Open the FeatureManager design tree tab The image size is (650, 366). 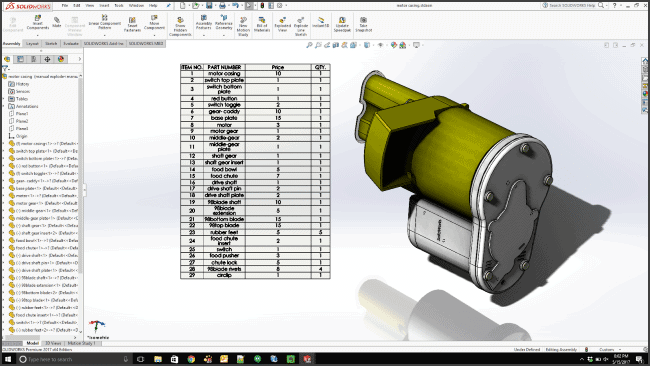(7, 59)
